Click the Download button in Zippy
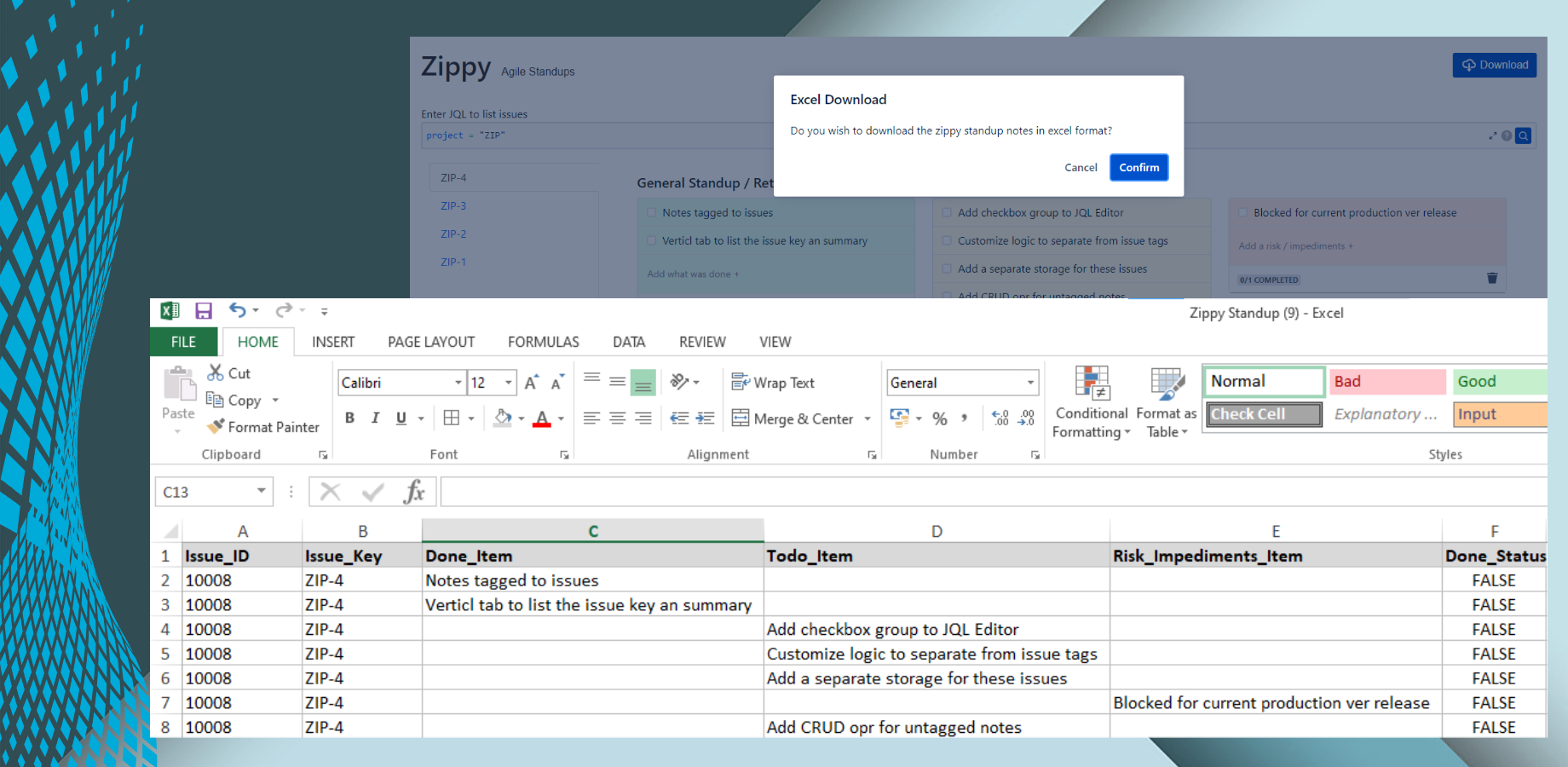The height and width of the screenshot is (767, 1568). coord(1495,65)
